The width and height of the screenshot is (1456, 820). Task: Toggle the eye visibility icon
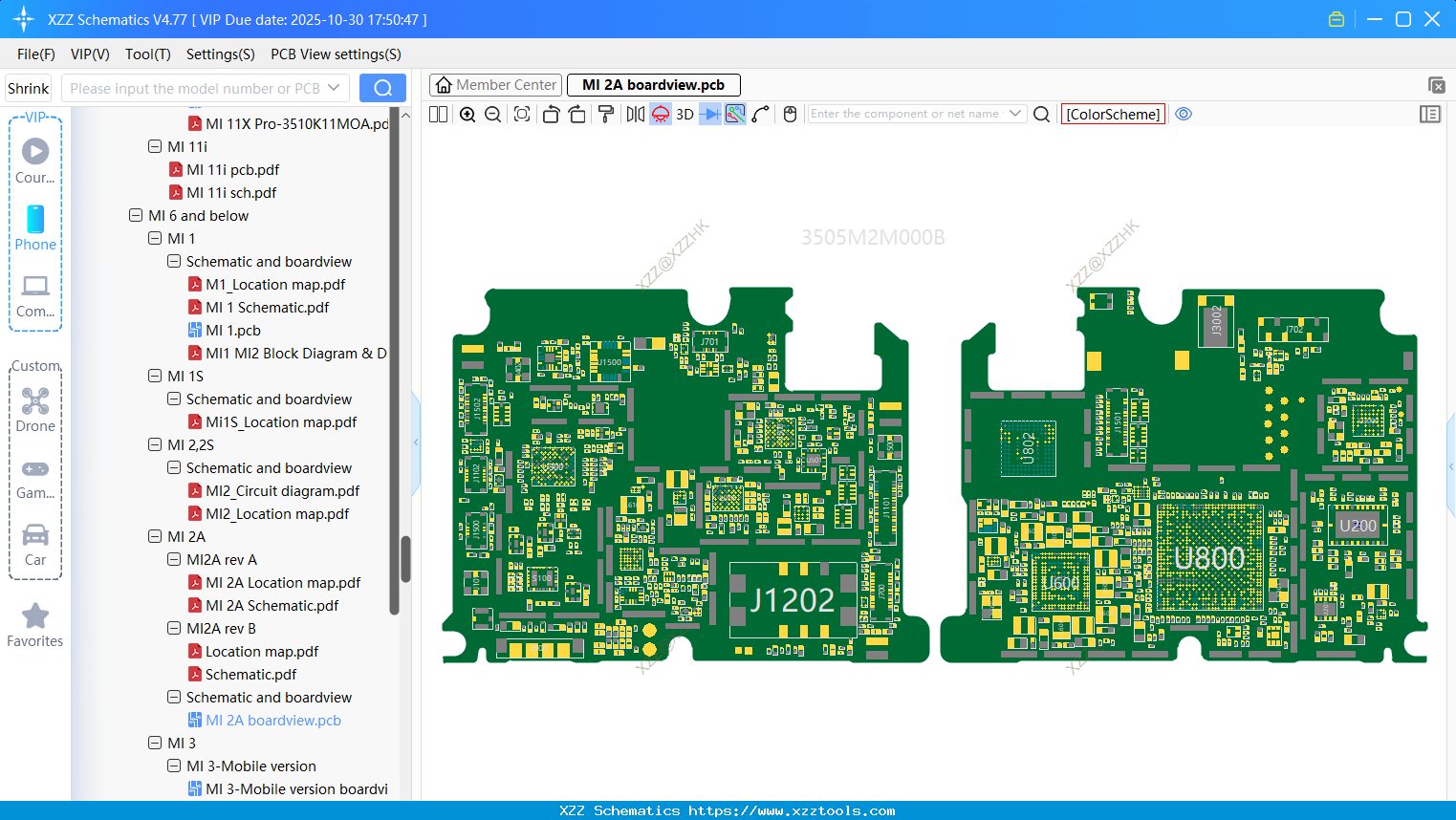pyautogui.click(x=1184, y=114)
